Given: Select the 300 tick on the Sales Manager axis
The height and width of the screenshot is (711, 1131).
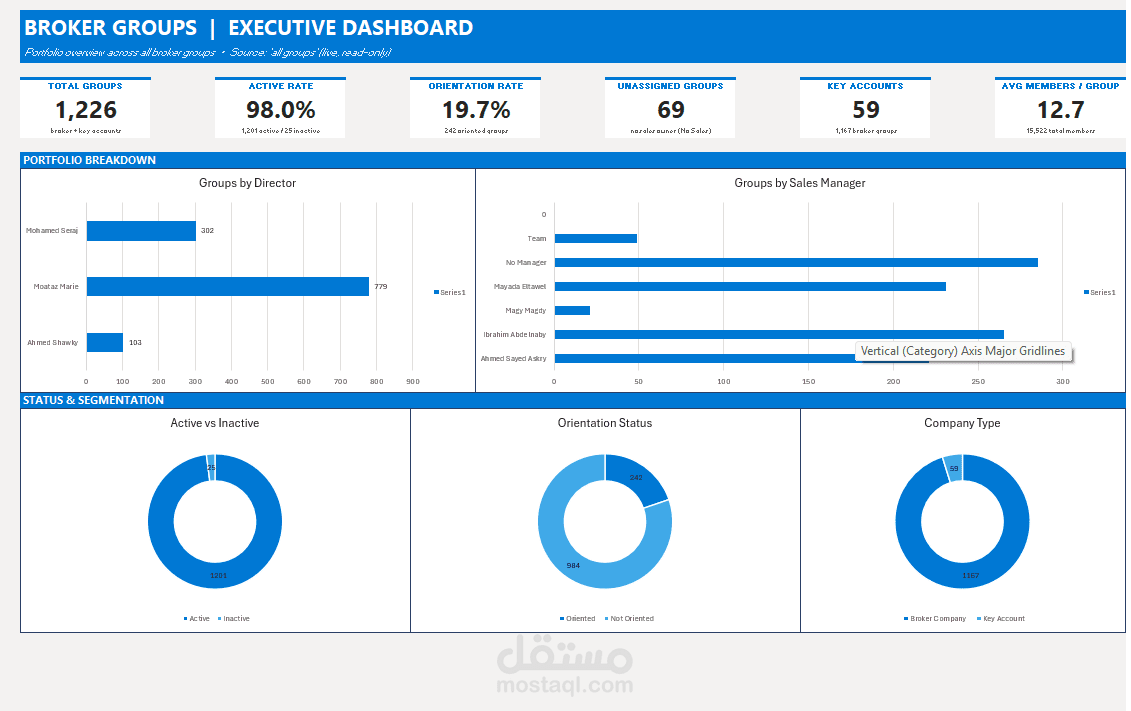Looking at the screenshot, I should 1063,381.
